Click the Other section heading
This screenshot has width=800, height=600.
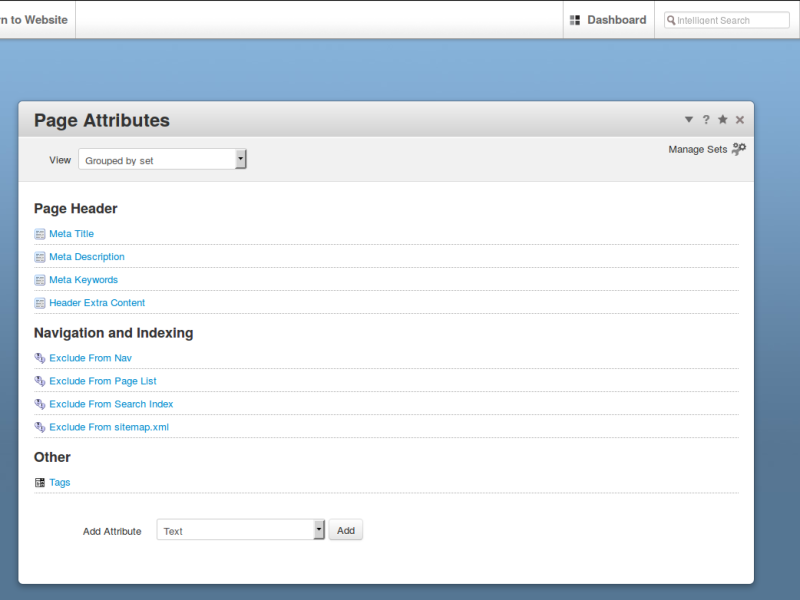tap(52, 457)
